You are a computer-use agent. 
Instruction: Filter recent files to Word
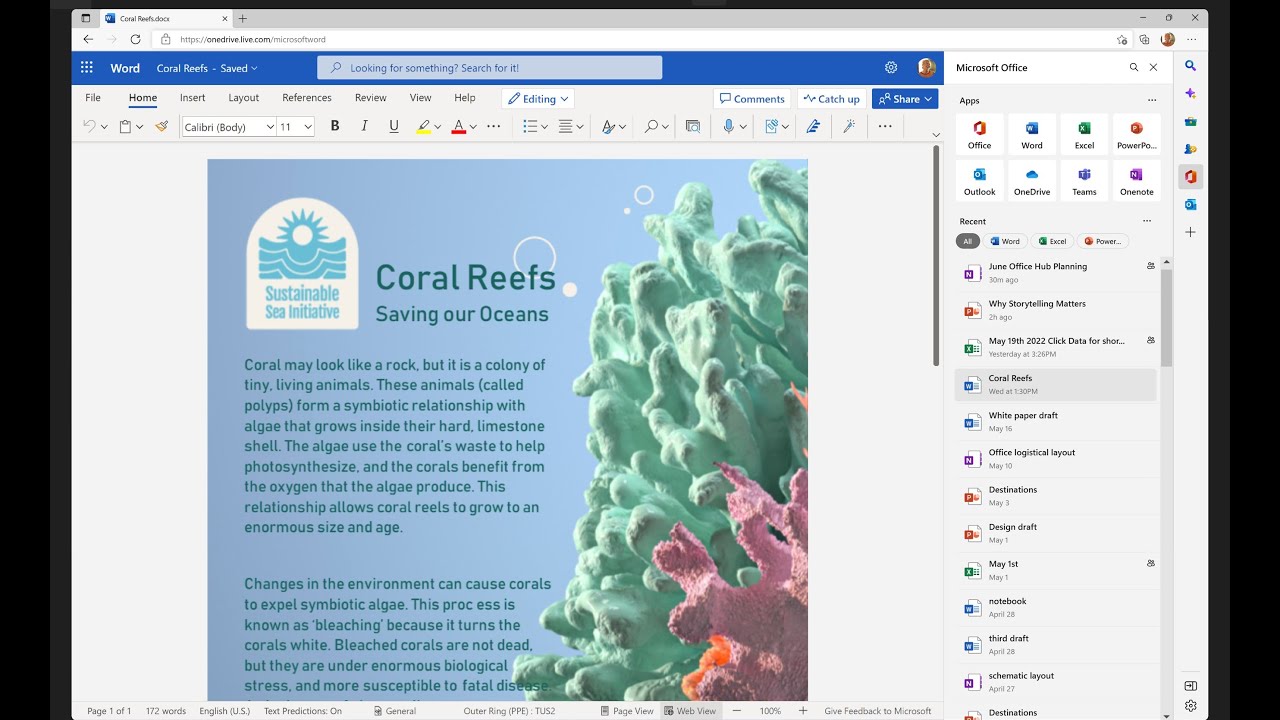(1005, 241)
